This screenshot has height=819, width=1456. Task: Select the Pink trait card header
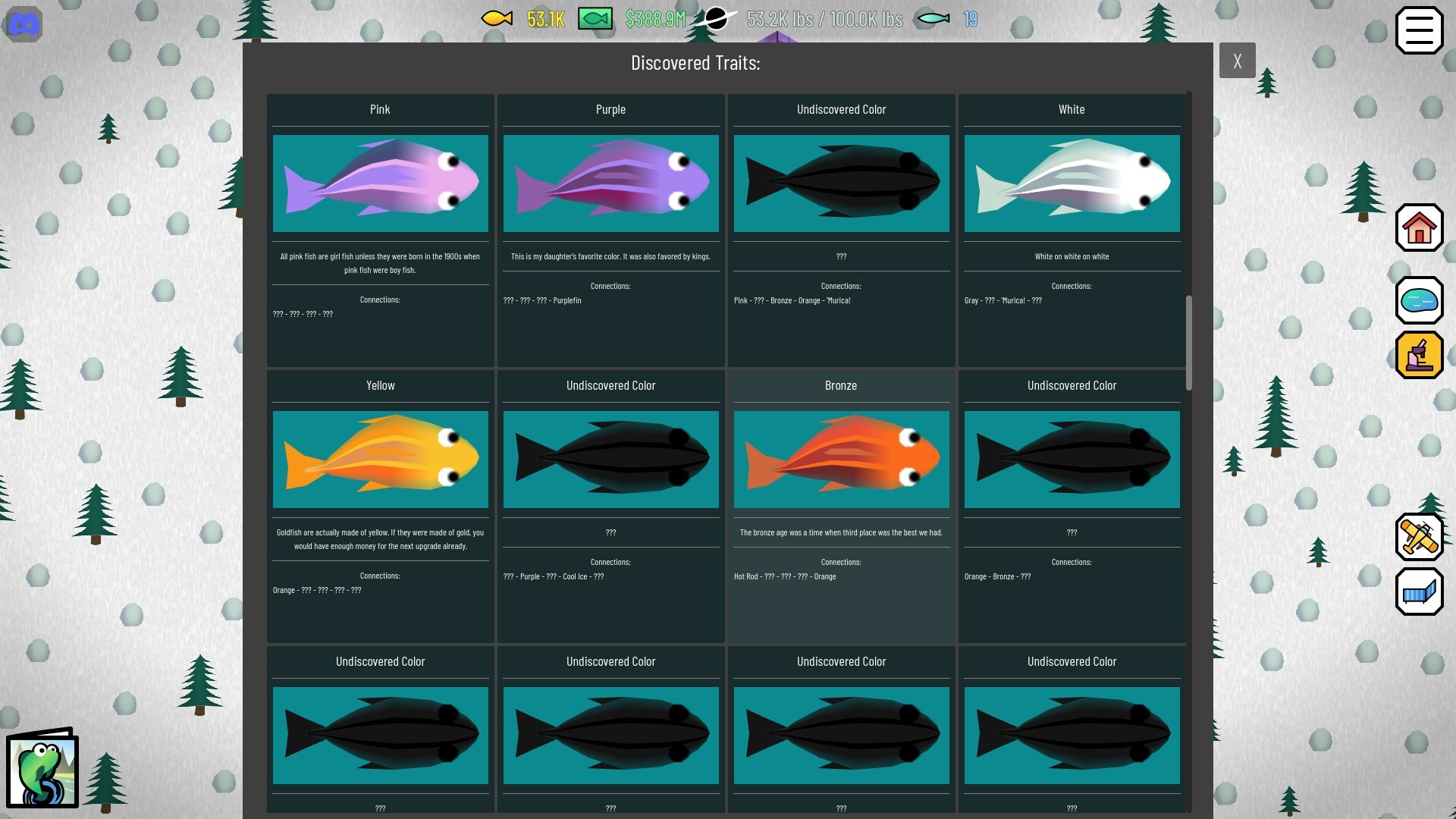click(x=380, y=109)
